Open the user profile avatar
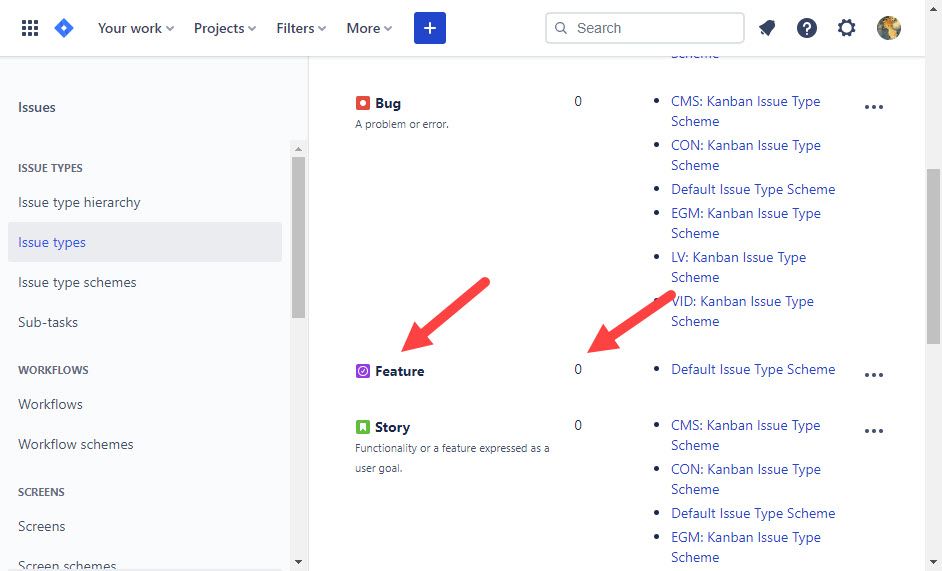 pyautogui.click(x=888, y=28)
